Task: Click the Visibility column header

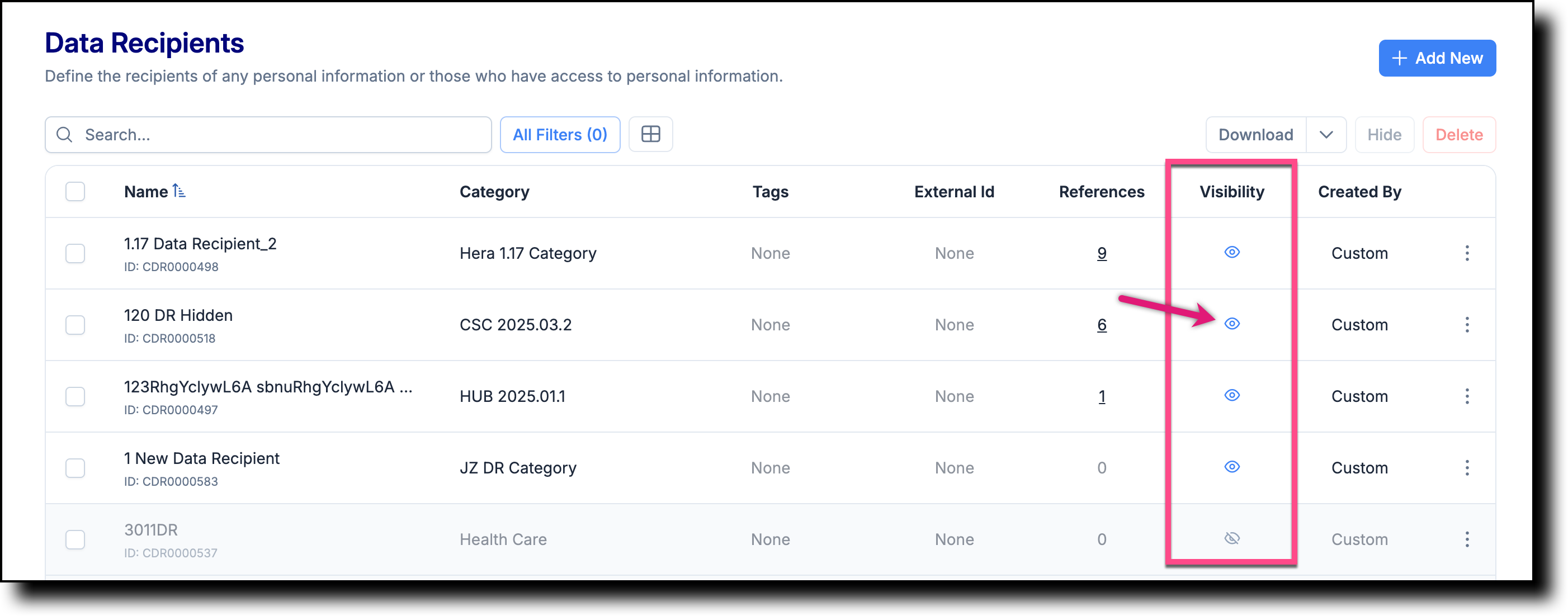Action: [1231, 192]
